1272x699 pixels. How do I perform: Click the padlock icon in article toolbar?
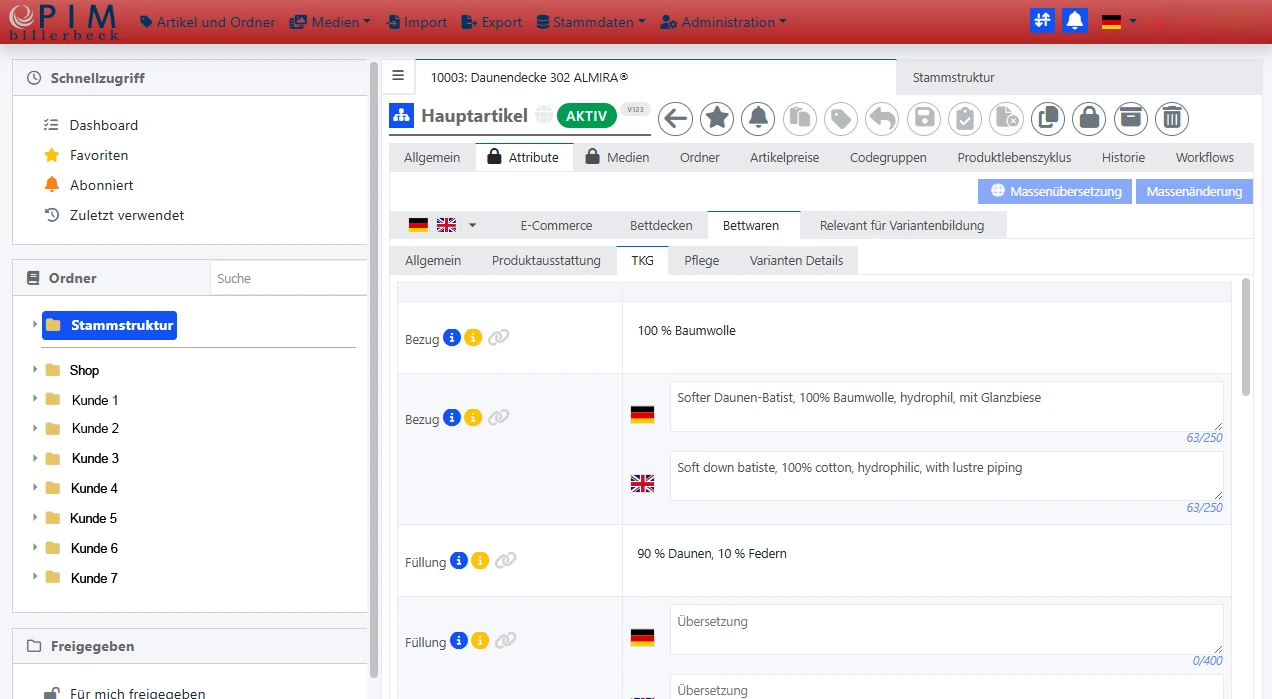pos(1089,118)
